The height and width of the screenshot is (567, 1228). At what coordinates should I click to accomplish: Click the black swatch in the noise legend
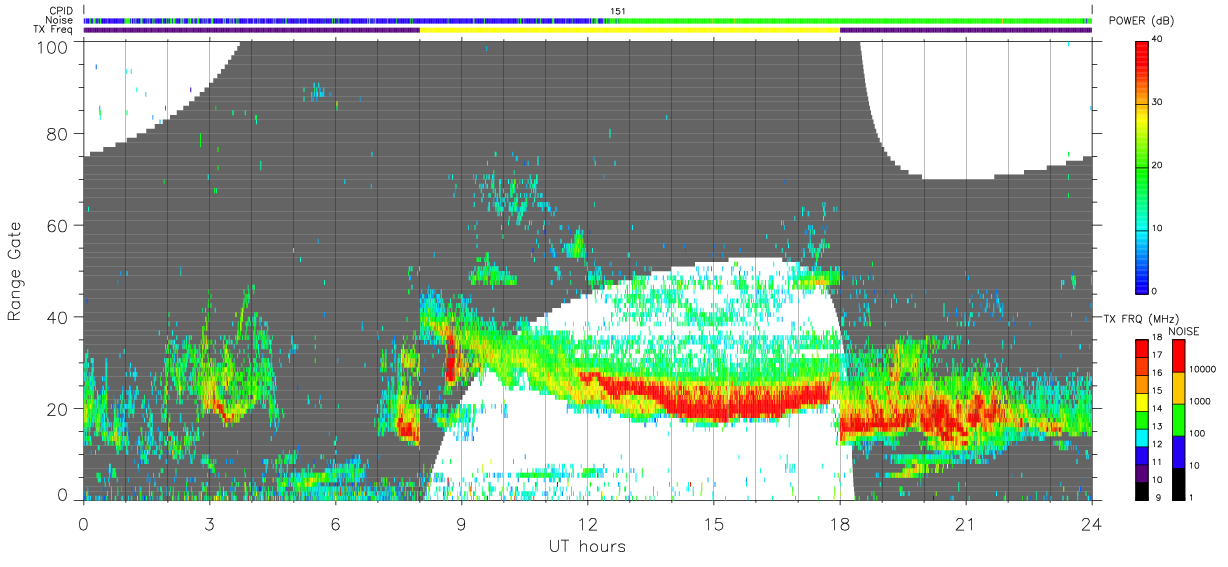pyautogui.click(x=1178, y=483)
